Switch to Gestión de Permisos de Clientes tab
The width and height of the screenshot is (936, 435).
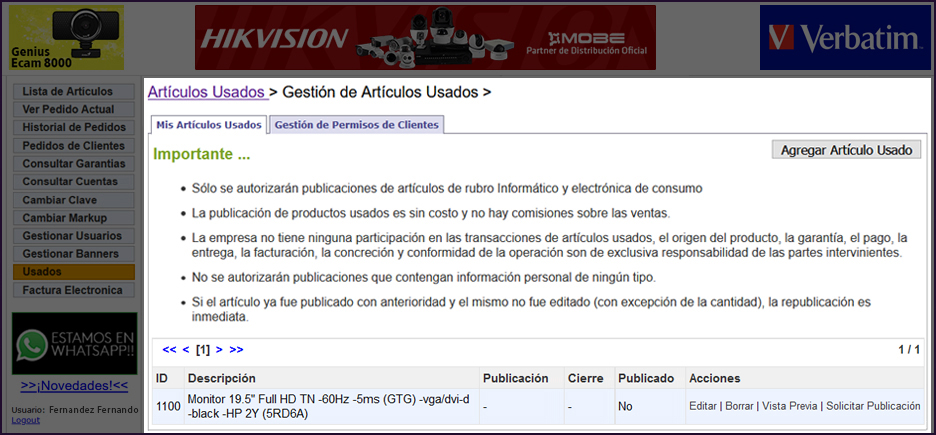point(357,125)
